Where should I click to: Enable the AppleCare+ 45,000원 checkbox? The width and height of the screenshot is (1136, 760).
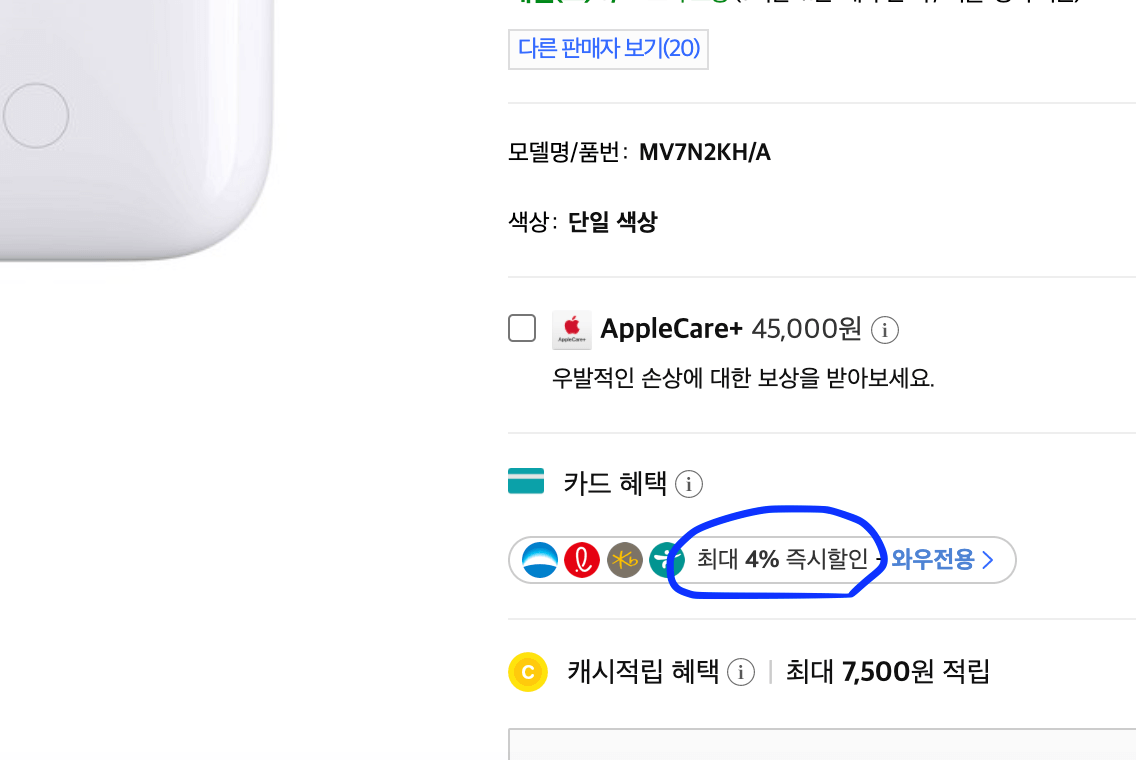[521, 328]
